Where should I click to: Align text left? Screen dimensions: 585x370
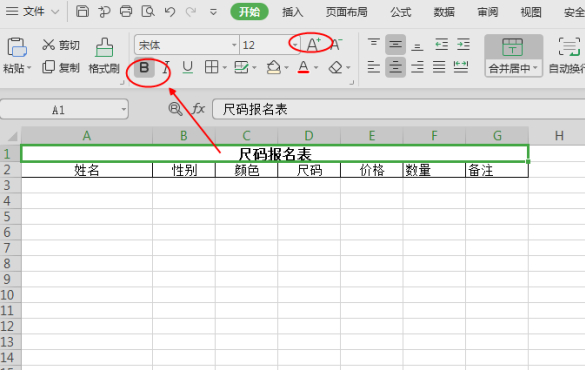373,67
